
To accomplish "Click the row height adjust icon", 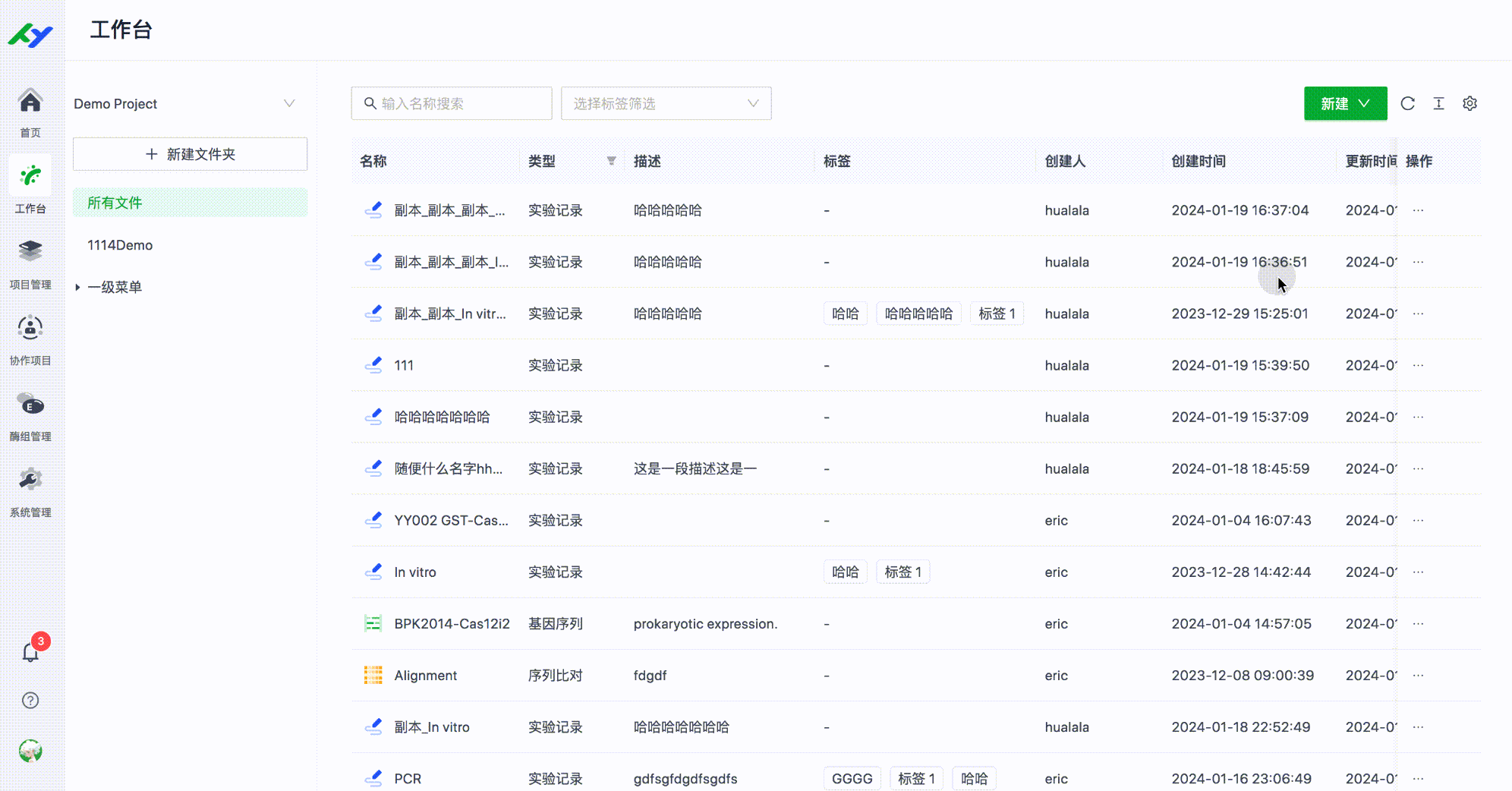I will click(x=1438, y=103).
